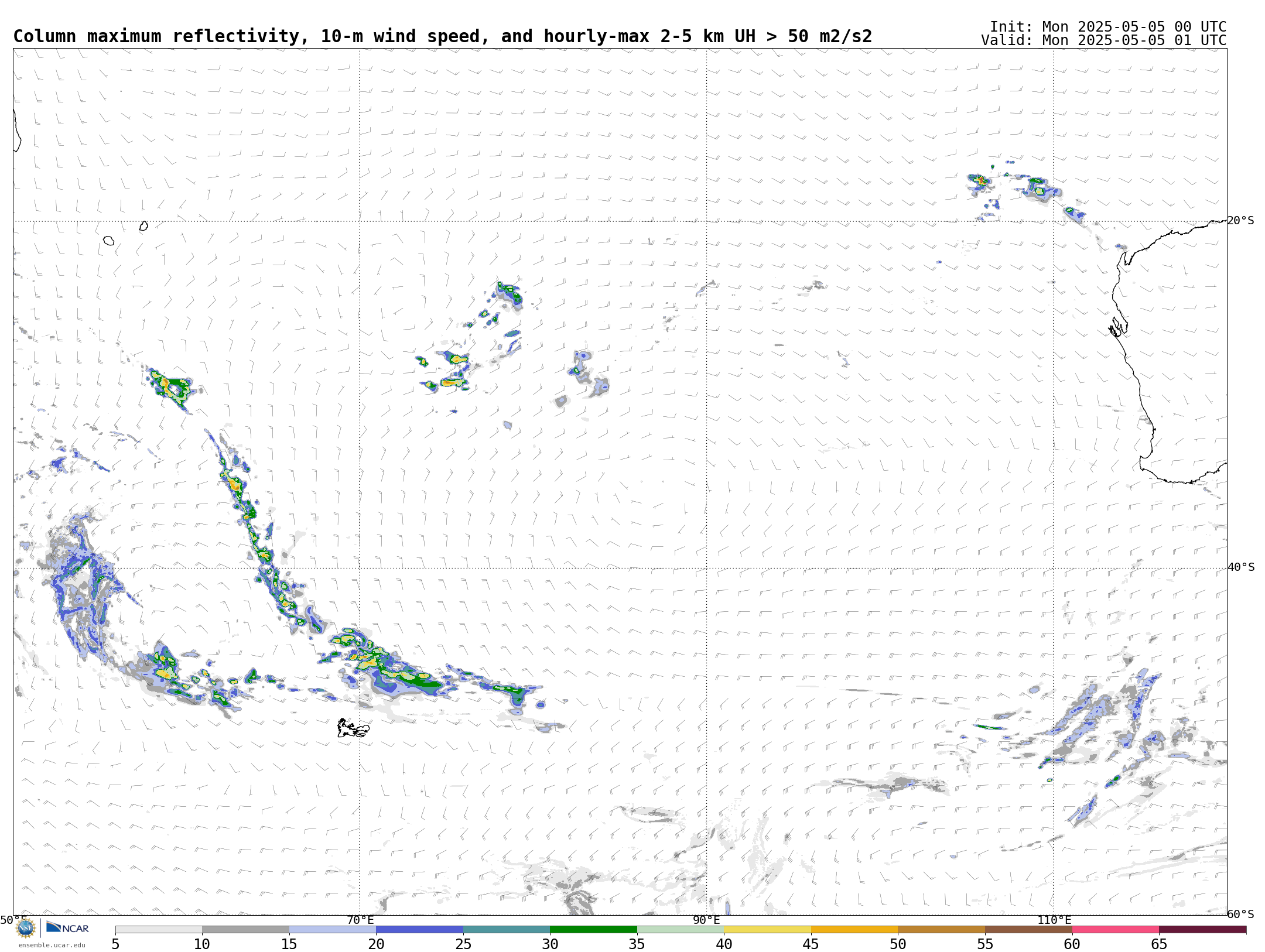Click the 55–60 brown colorbar segment
This screenshot has width=1265, height=952.
point(1028,930)
